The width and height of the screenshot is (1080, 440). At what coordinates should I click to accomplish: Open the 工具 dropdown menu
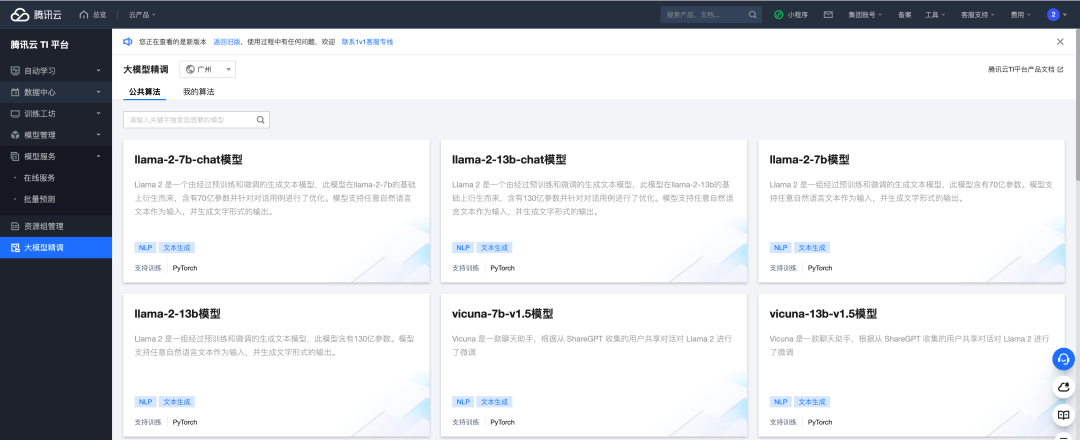coord(935,14)
